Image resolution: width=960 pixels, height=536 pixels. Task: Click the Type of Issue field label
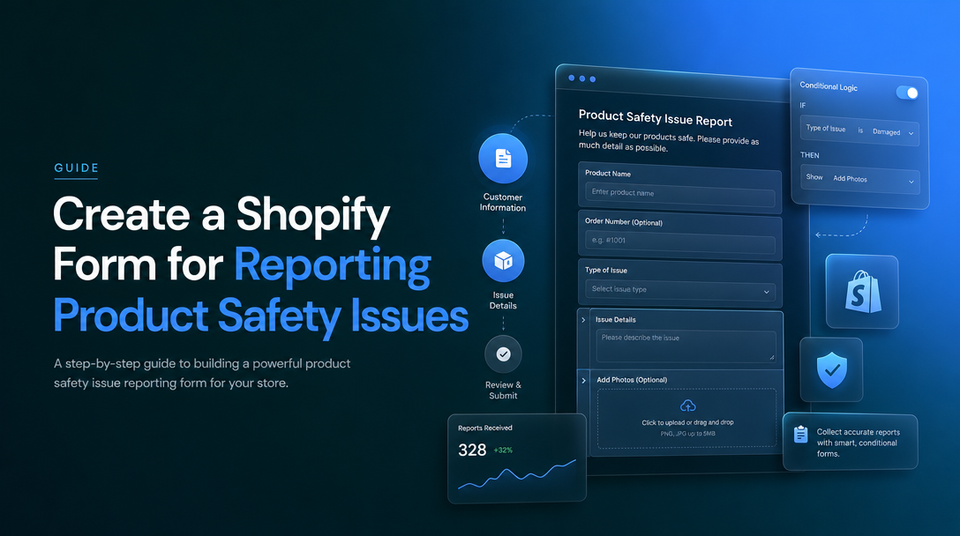coord(606,270)
